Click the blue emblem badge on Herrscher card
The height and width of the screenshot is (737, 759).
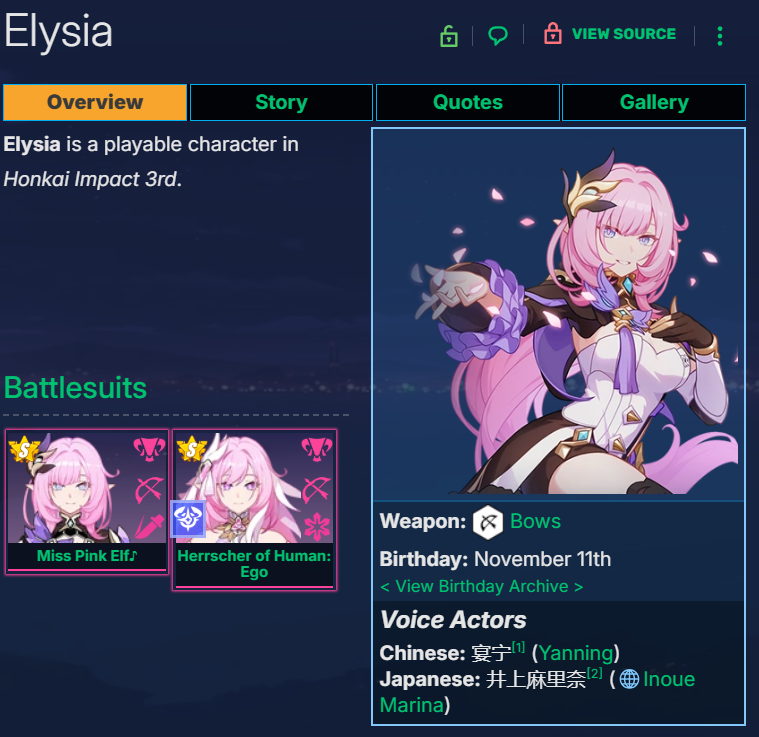click(188, 519)
